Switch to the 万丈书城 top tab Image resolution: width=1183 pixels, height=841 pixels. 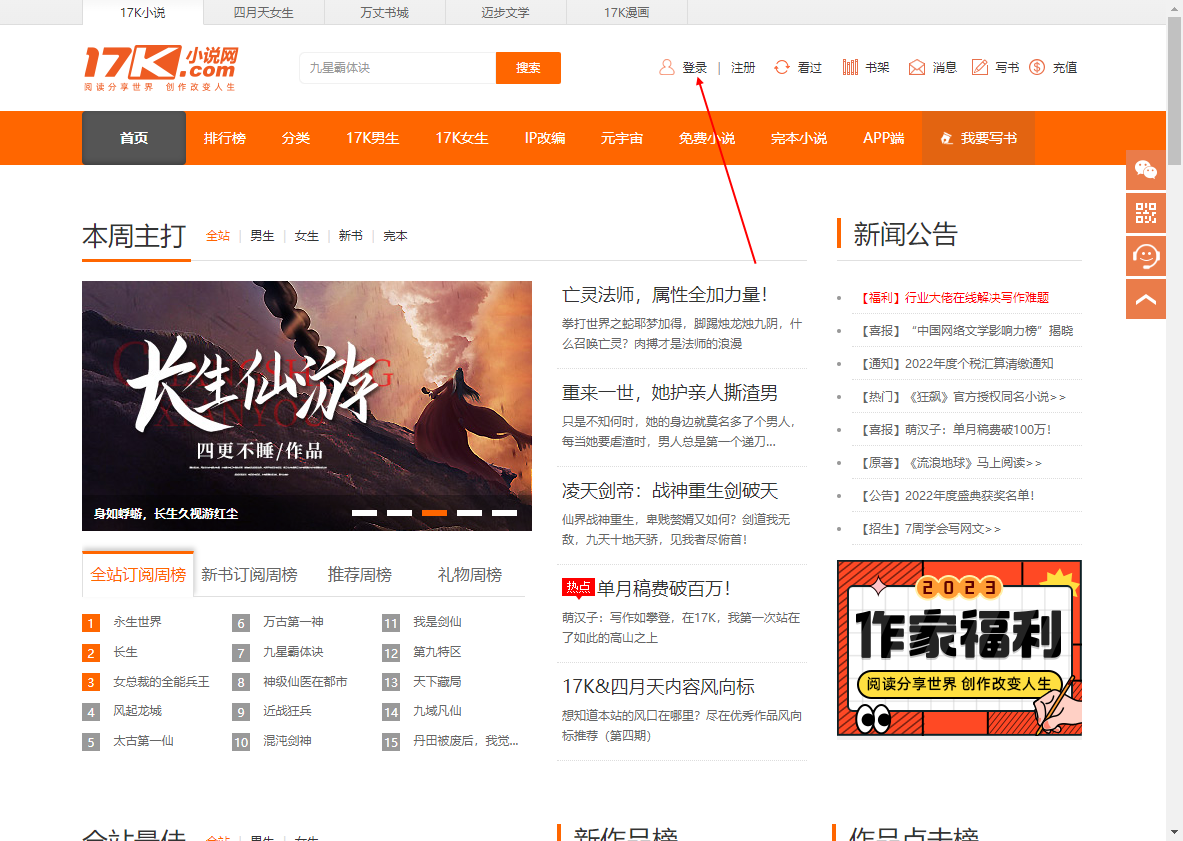pyautogui.click(x=384, y=13)
